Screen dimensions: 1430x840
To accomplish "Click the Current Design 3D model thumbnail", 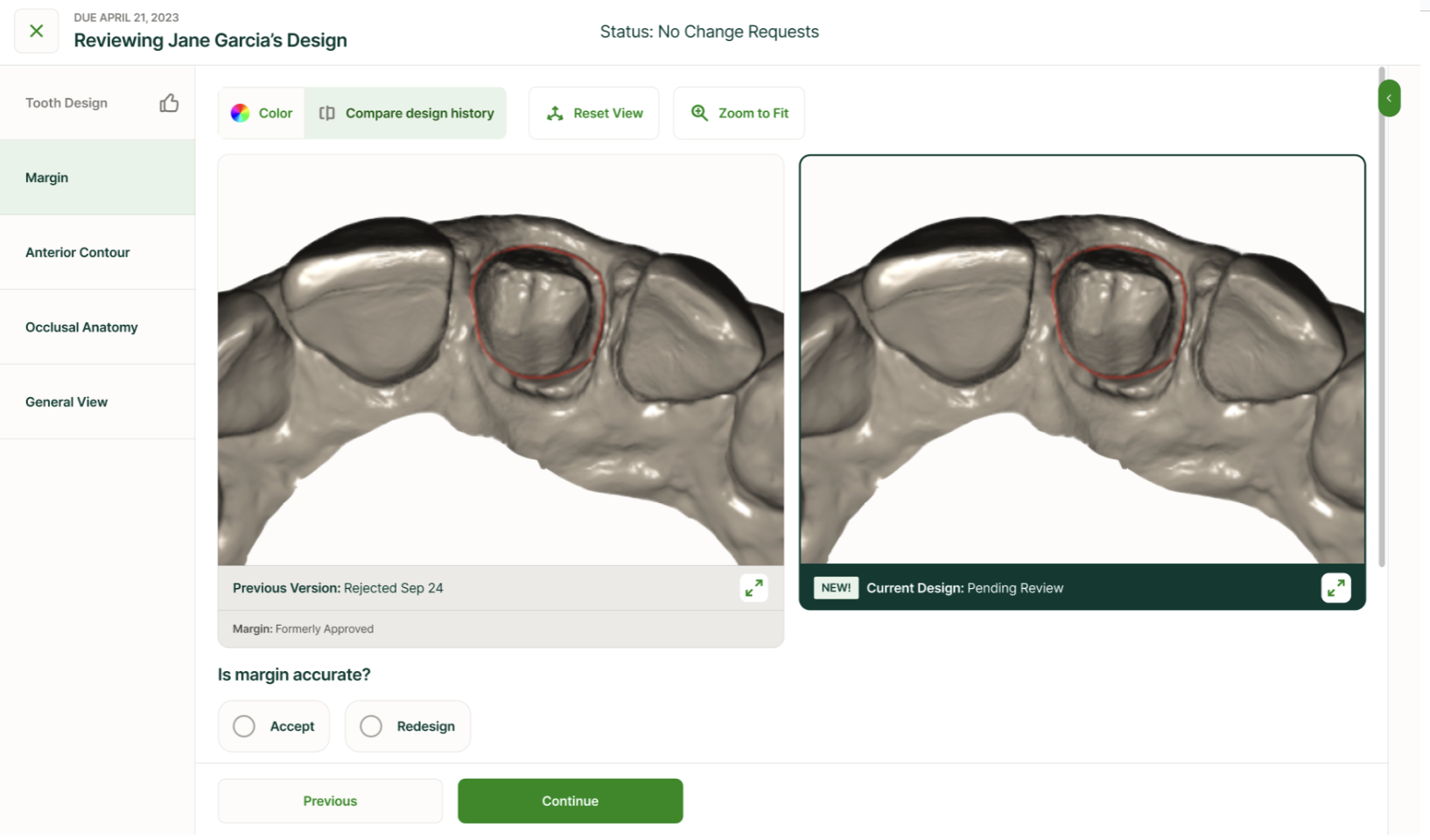I will (x=1082, y=360).
